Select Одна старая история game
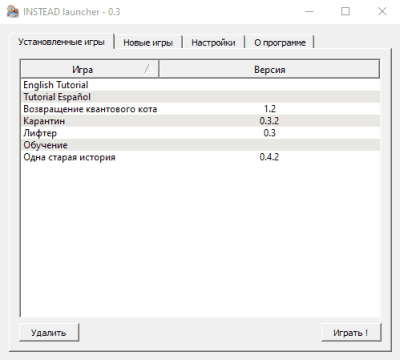400x360 pixels. pyautogui.click(x=200, y=157)
